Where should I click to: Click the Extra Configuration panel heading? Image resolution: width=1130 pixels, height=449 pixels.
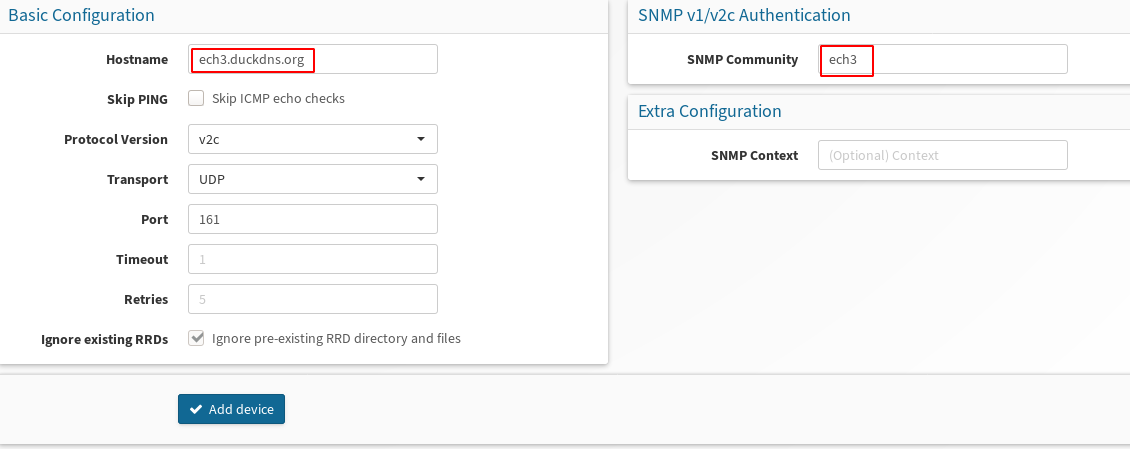pyautogui.click(x=710, y=111)
